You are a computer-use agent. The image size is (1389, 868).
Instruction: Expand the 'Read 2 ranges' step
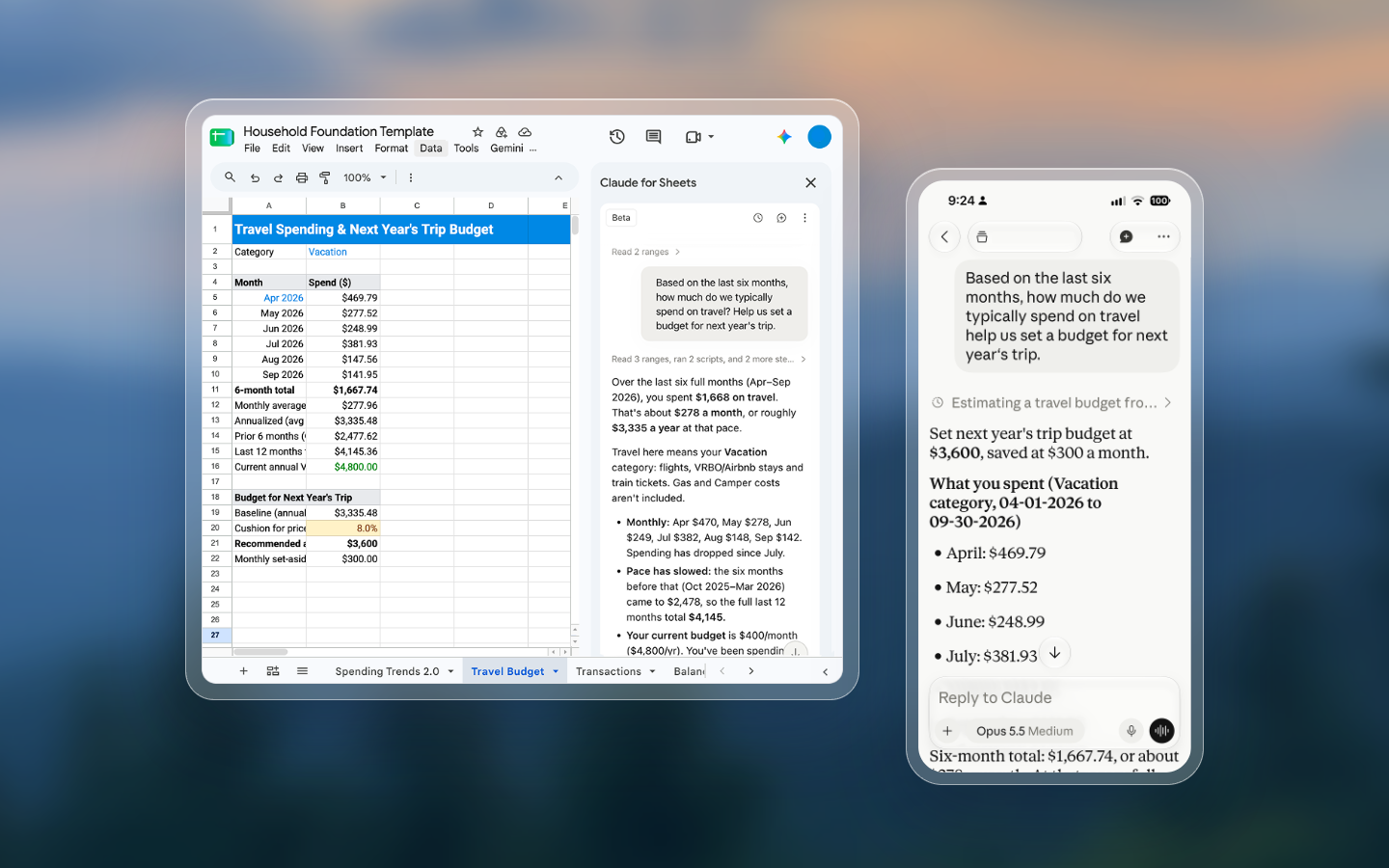(645, 252)
